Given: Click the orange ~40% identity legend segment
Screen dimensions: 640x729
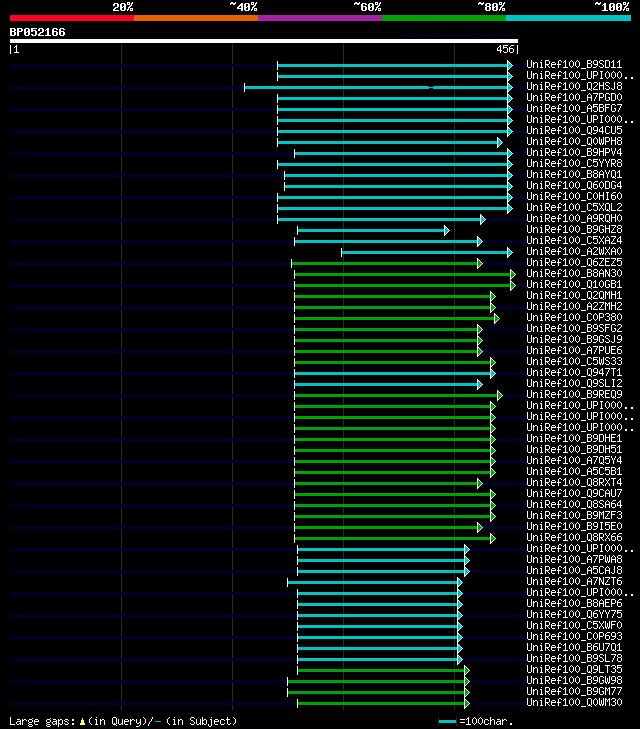Looking at the screenshot, I should coord(196,18).
